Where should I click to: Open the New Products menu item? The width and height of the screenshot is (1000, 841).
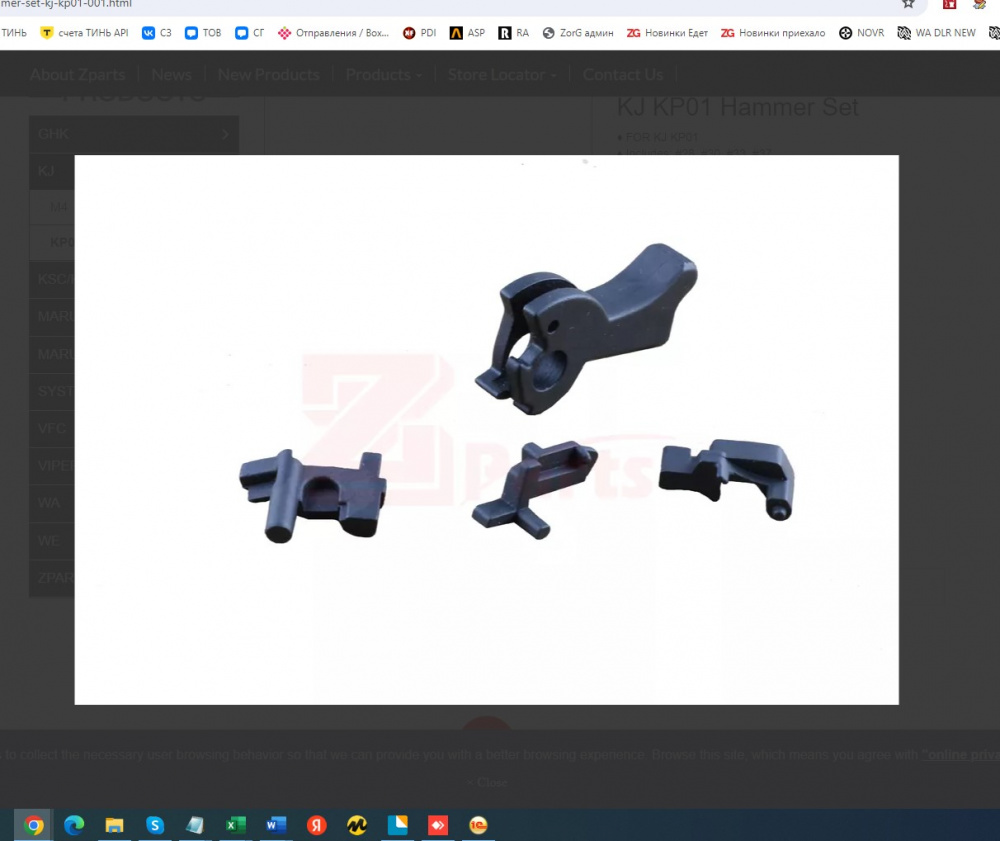pos(268,75)
